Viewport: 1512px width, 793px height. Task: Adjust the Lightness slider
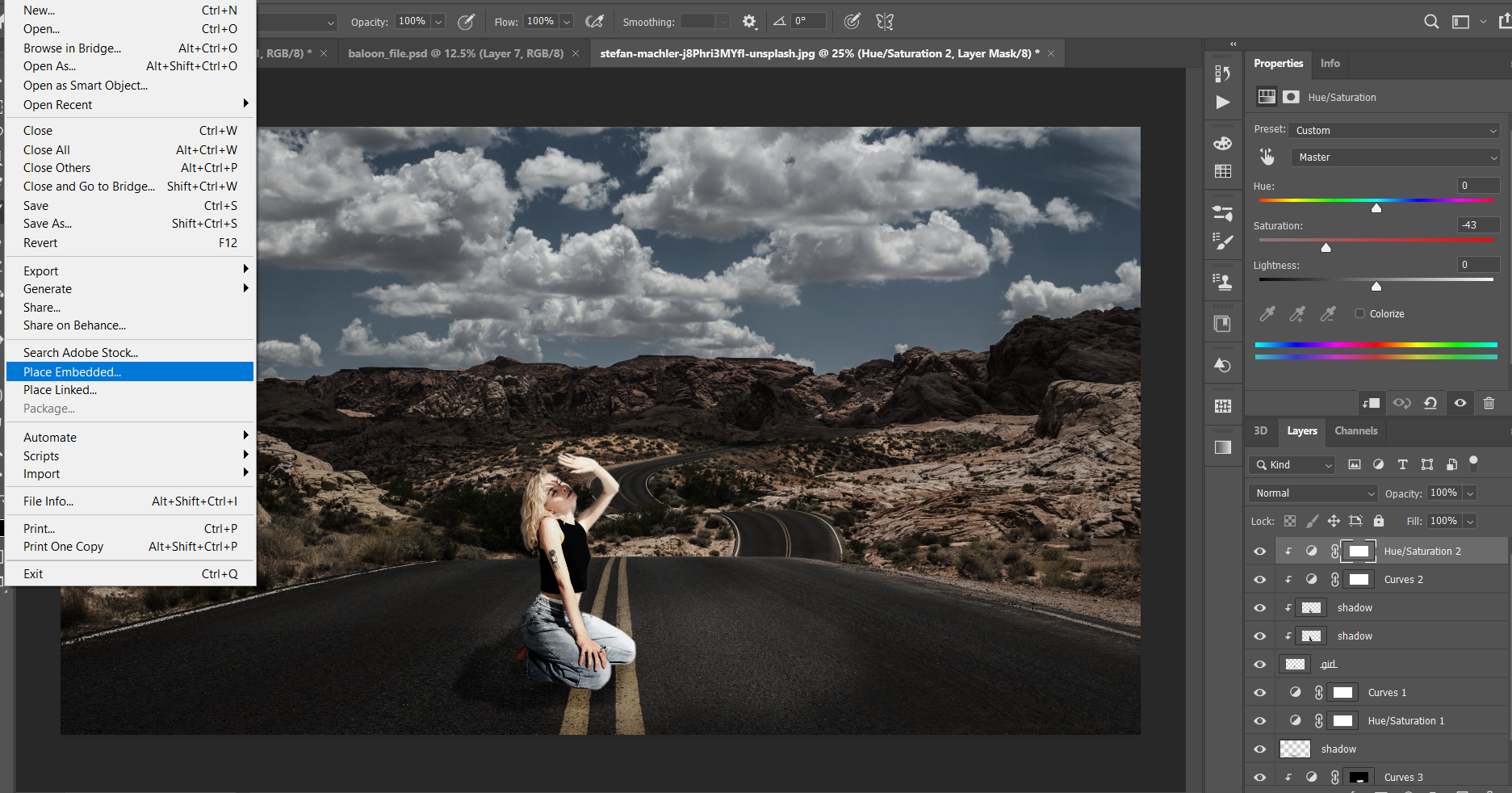pyautogui.click(x=1376, y=286)
